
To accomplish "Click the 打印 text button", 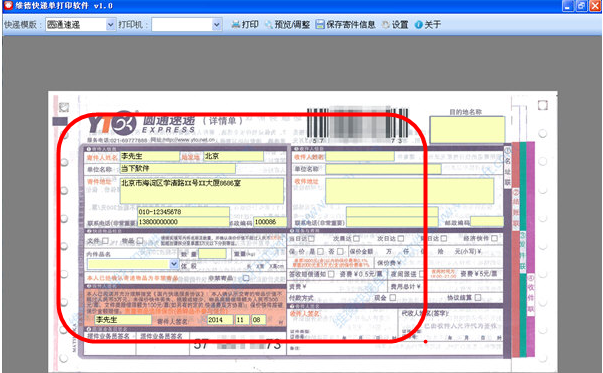I will point(250,25).
